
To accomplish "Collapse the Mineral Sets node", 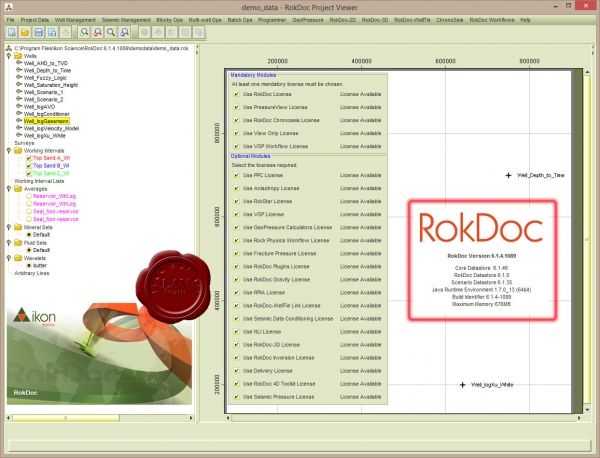I will pos(9,227).
